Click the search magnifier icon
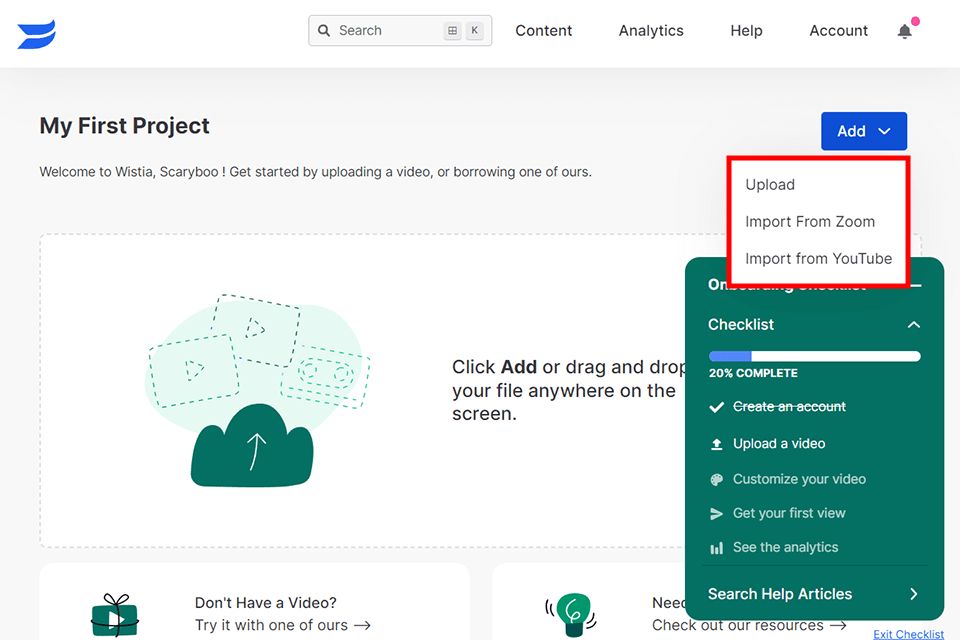This screenshot has height=640, width=960. (x=324, y=31)
